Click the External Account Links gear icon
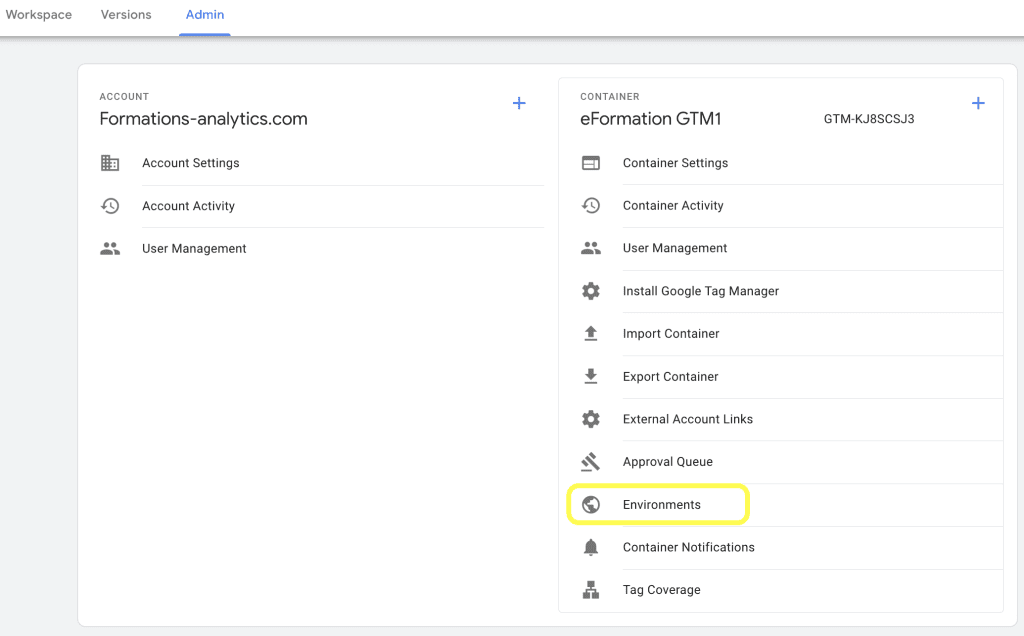This screenshot has width=1024, height=636. point(591,419)
